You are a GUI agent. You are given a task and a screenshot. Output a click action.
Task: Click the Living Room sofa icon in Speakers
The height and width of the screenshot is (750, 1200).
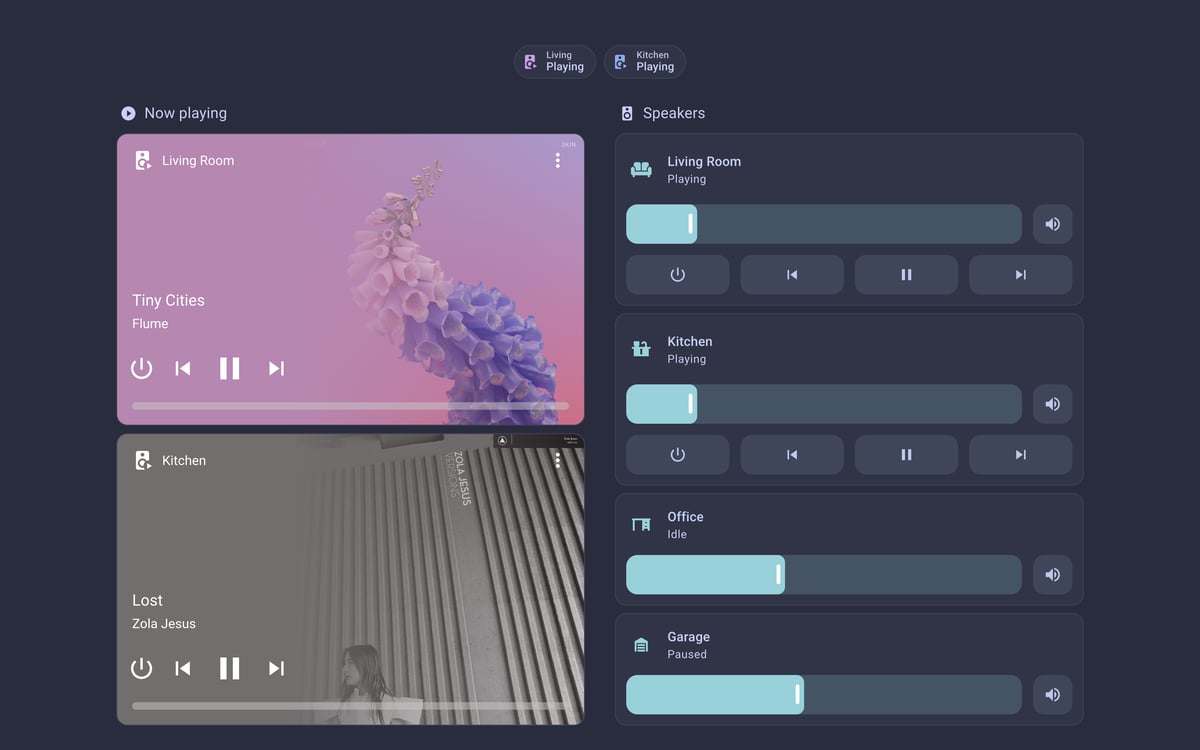point(641,170)
